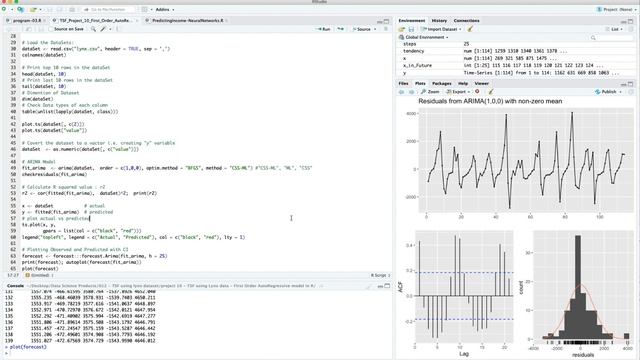Click the (Untitled) section navigator in status bar
The height and width of the screenshot is (360, 640).
click(x=39, y=276)
